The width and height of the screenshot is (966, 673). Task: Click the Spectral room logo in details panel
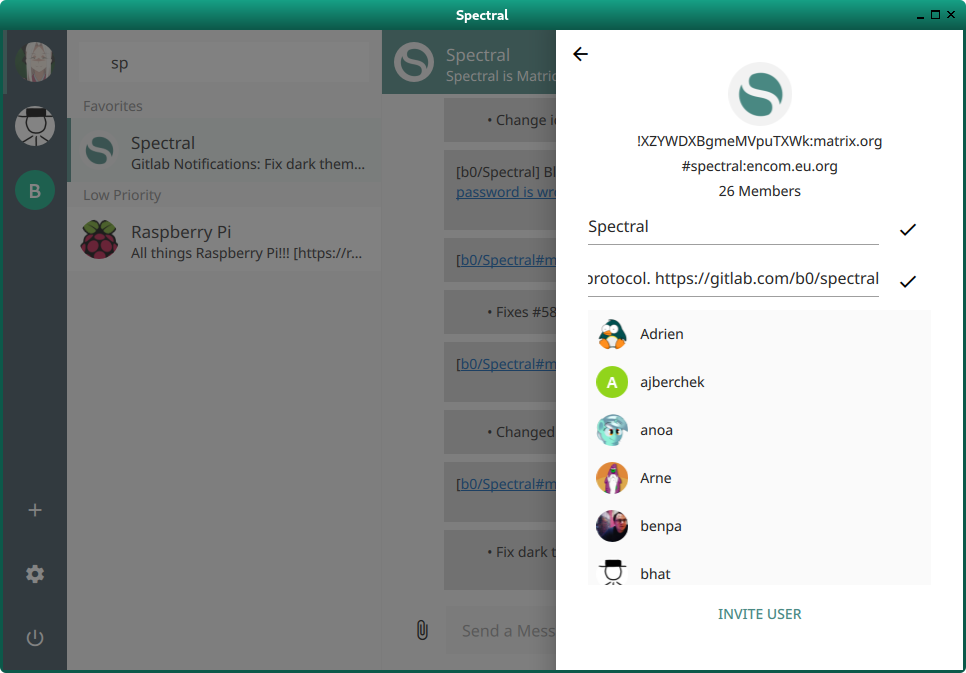click(x=759, y=95)
